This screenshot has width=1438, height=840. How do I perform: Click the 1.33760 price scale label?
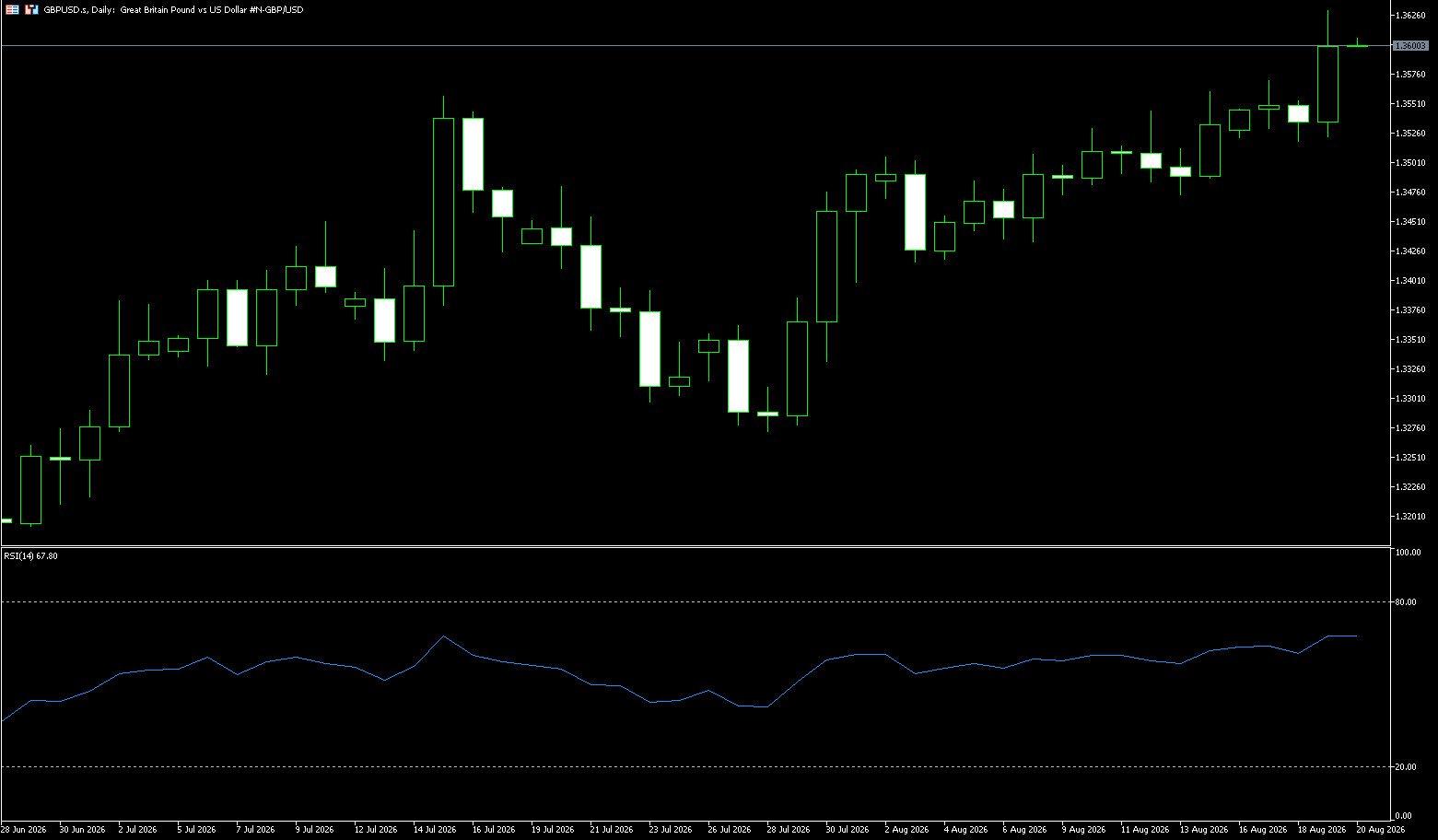(x=1410, y=310)
